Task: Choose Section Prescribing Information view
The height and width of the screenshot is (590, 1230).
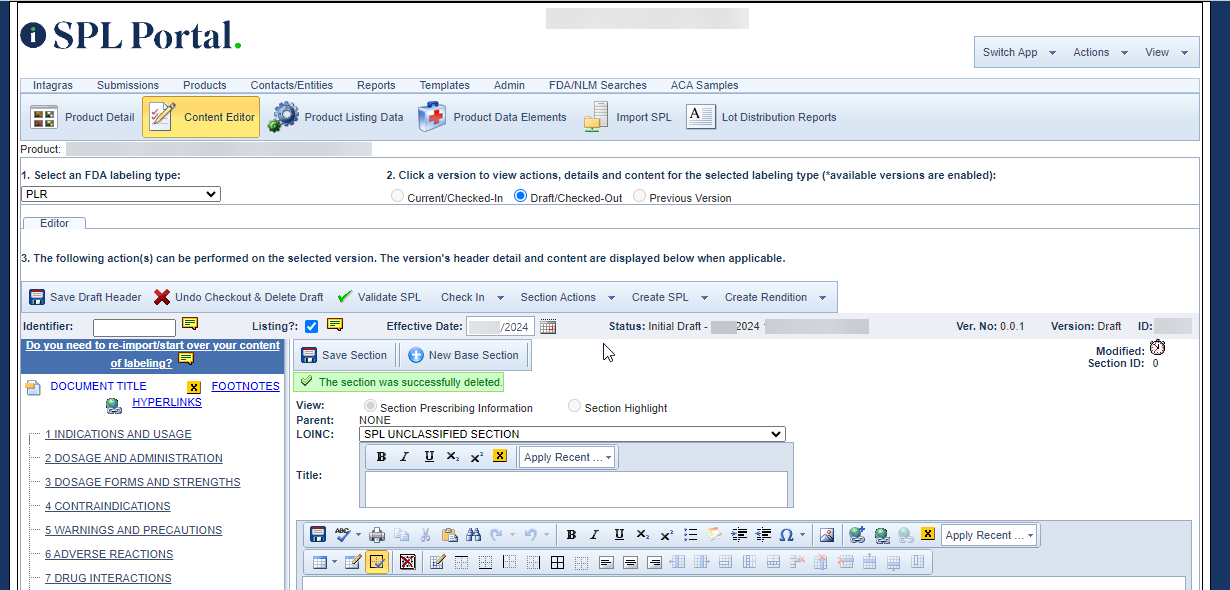Action: [371, 406]
